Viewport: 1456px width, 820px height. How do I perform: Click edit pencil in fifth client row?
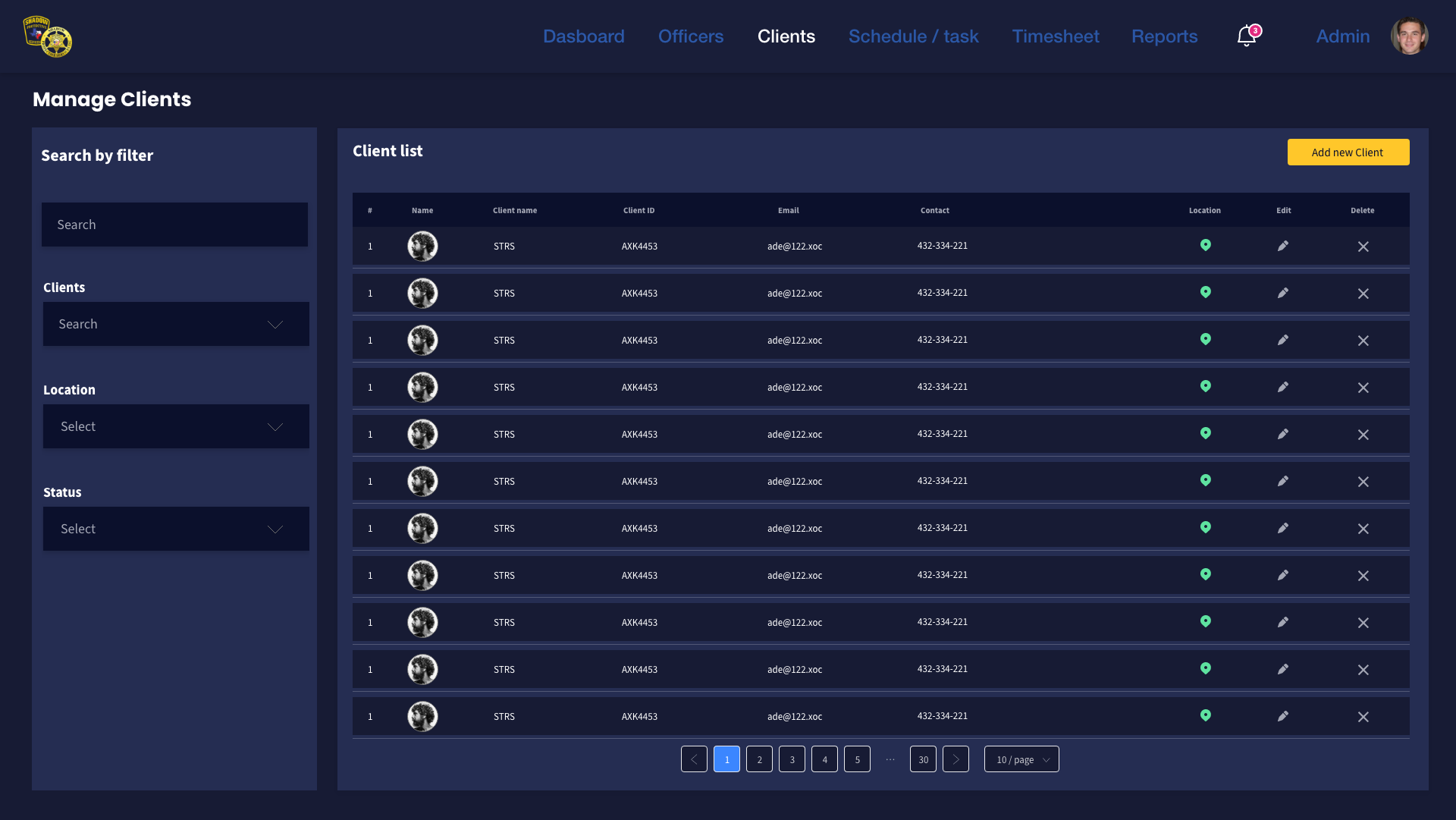tap(1282, 434)
